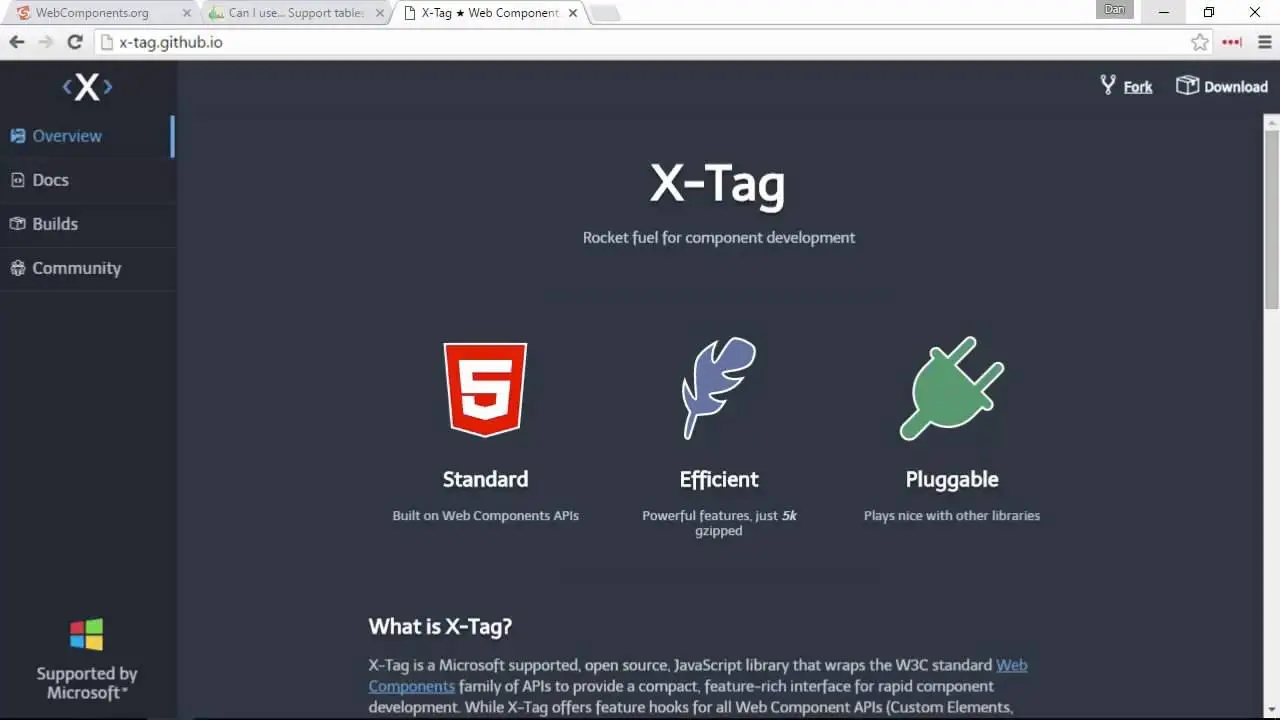Click the Standard heading

click(x=485, y=479)
